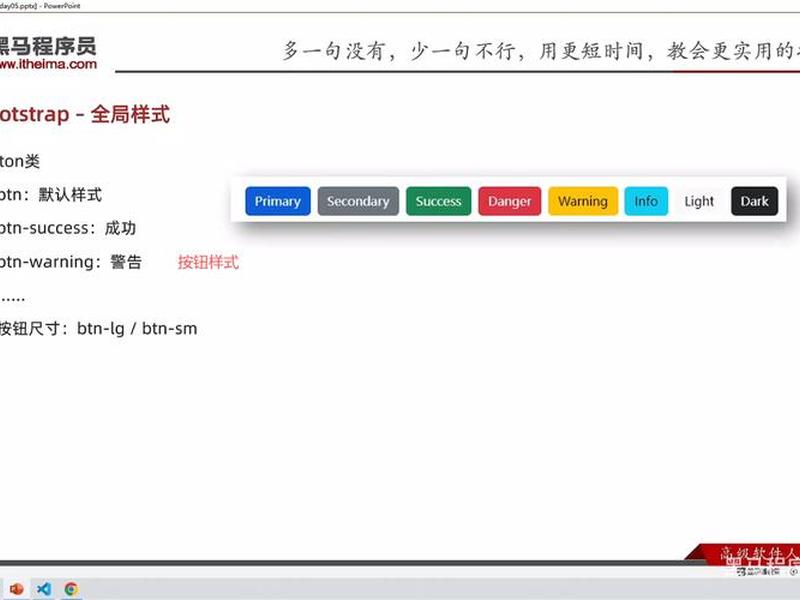Click the black Dark button

point(754,201)
